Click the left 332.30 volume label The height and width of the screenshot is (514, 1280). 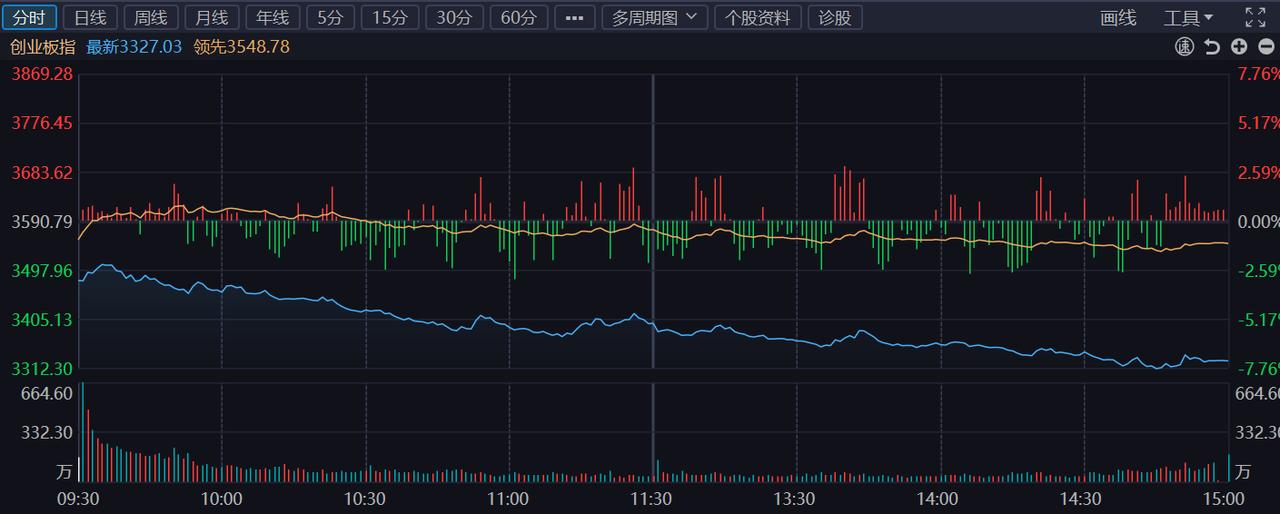(x=46, y=432)
